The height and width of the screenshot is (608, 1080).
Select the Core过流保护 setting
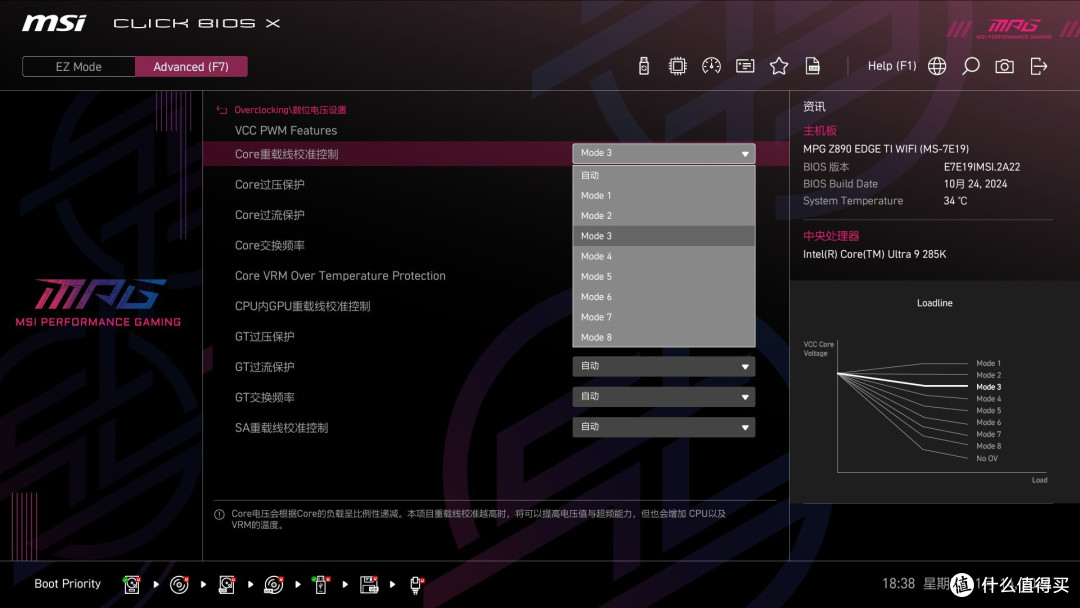[269, 215]
